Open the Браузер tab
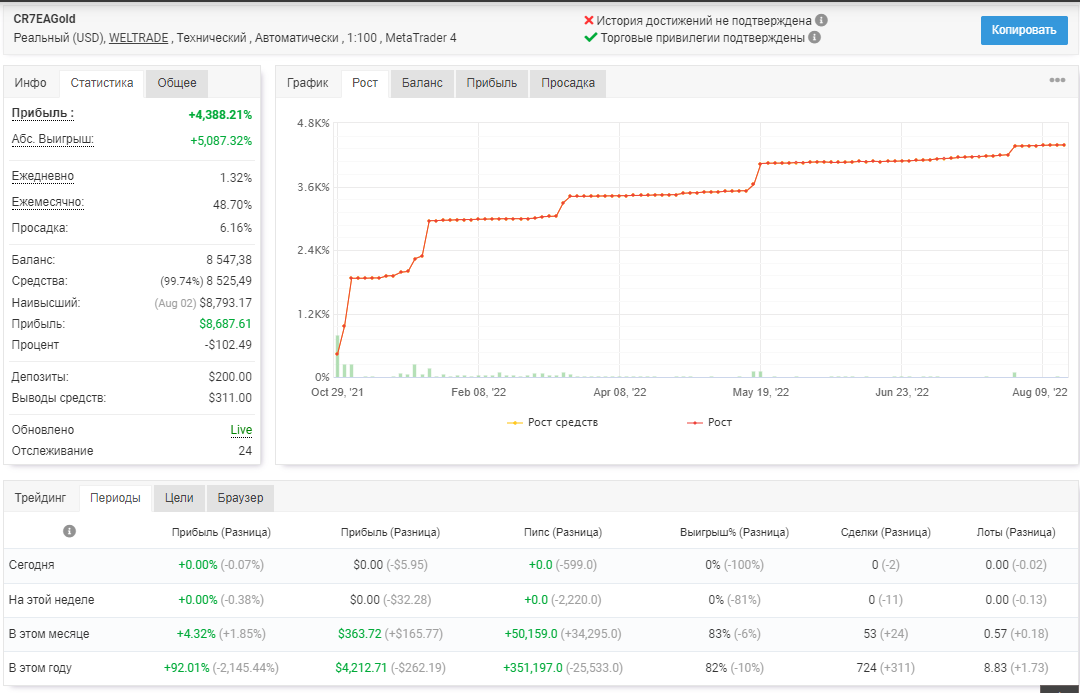Screen dimensions: 1080x693 click(x=240, y=497)
